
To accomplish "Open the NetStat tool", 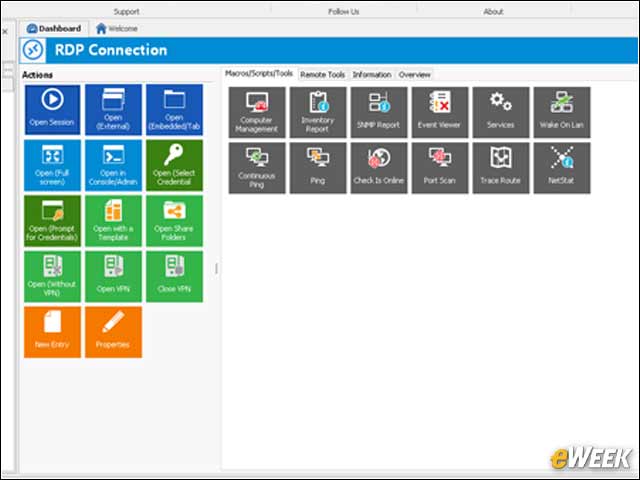I will coord(562,168).
